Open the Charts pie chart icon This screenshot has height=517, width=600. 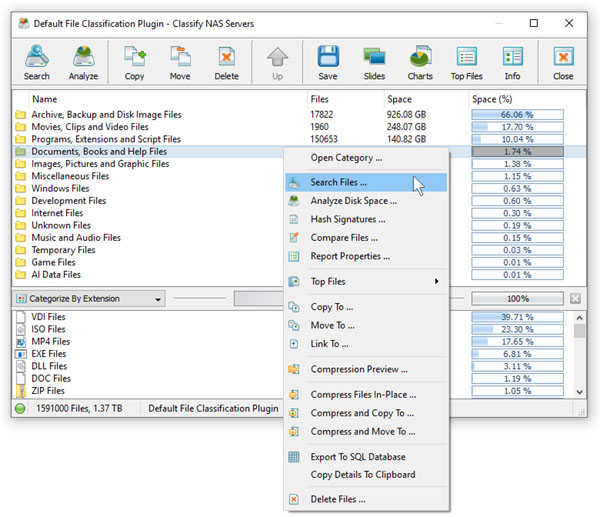point(420,57)
